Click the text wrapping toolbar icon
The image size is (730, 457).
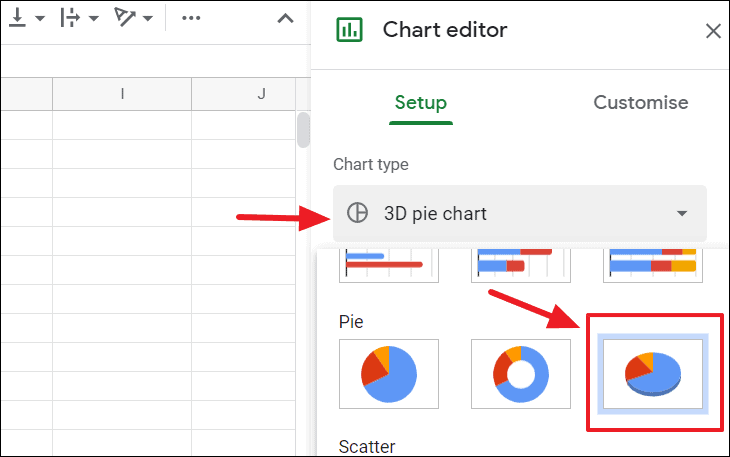tap(70, 18)
